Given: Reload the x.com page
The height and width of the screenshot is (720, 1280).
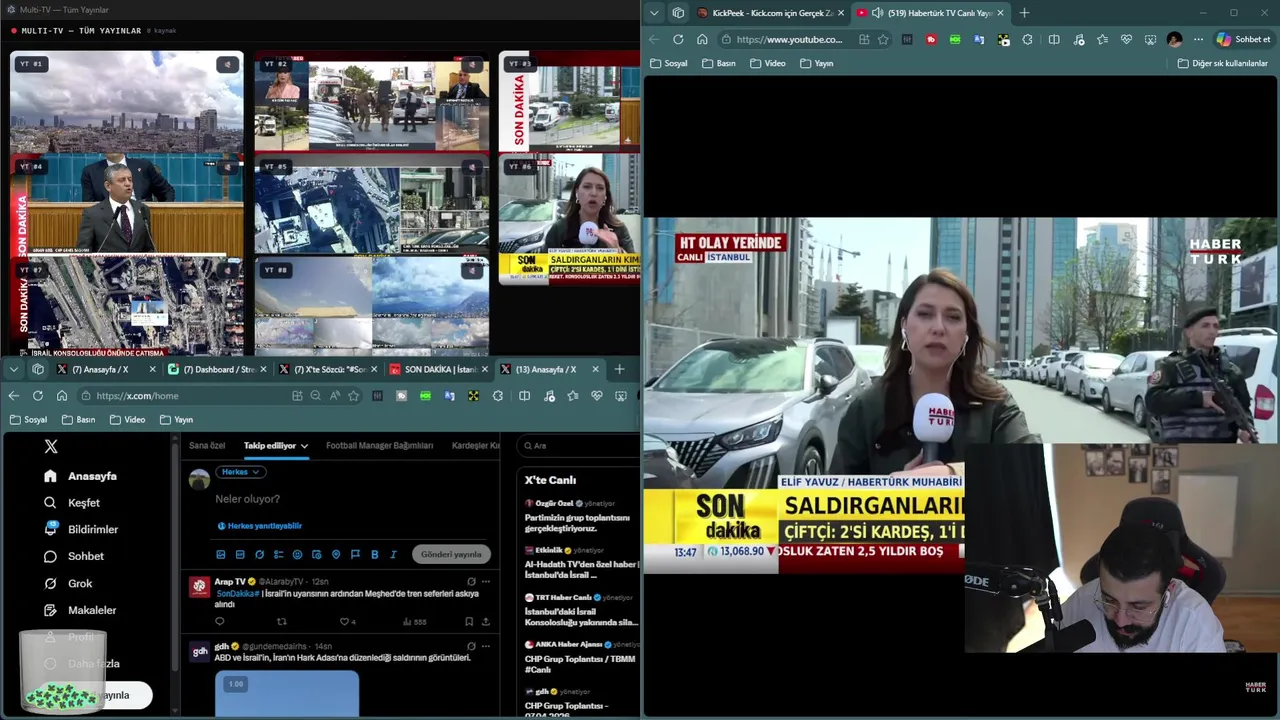Looking at the screenshot, I should (x=38, y=396).
